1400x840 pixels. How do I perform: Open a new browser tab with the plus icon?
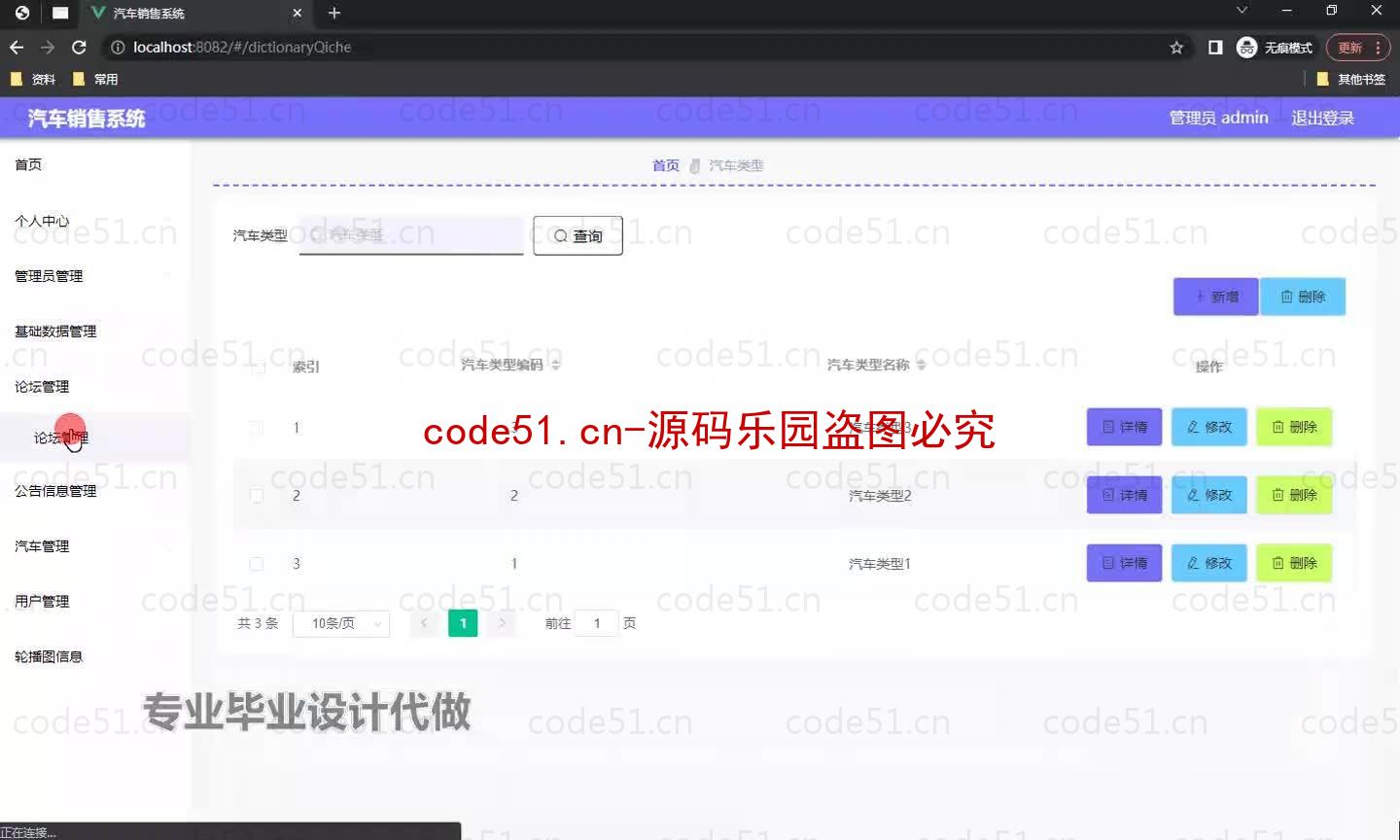pyautogui.click(x=334, y=13)
